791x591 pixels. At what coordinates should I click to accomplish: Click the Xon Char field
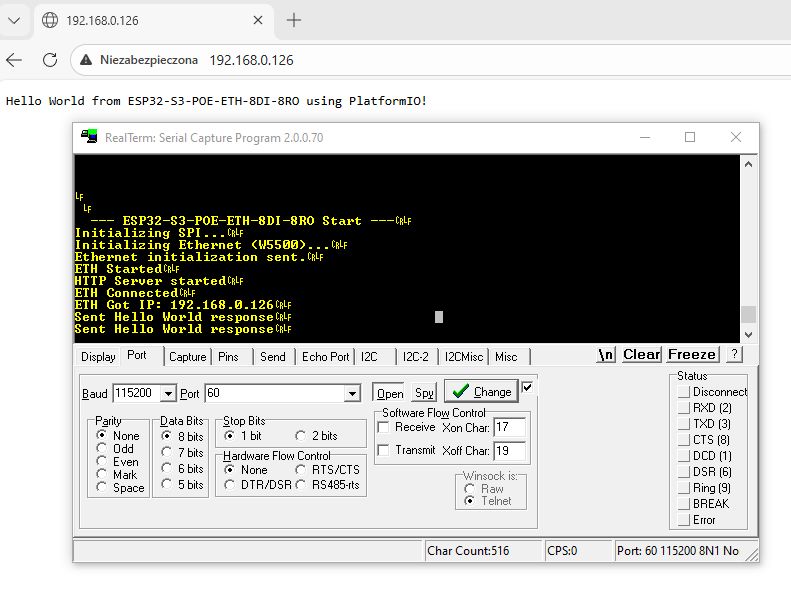(509, 428)
